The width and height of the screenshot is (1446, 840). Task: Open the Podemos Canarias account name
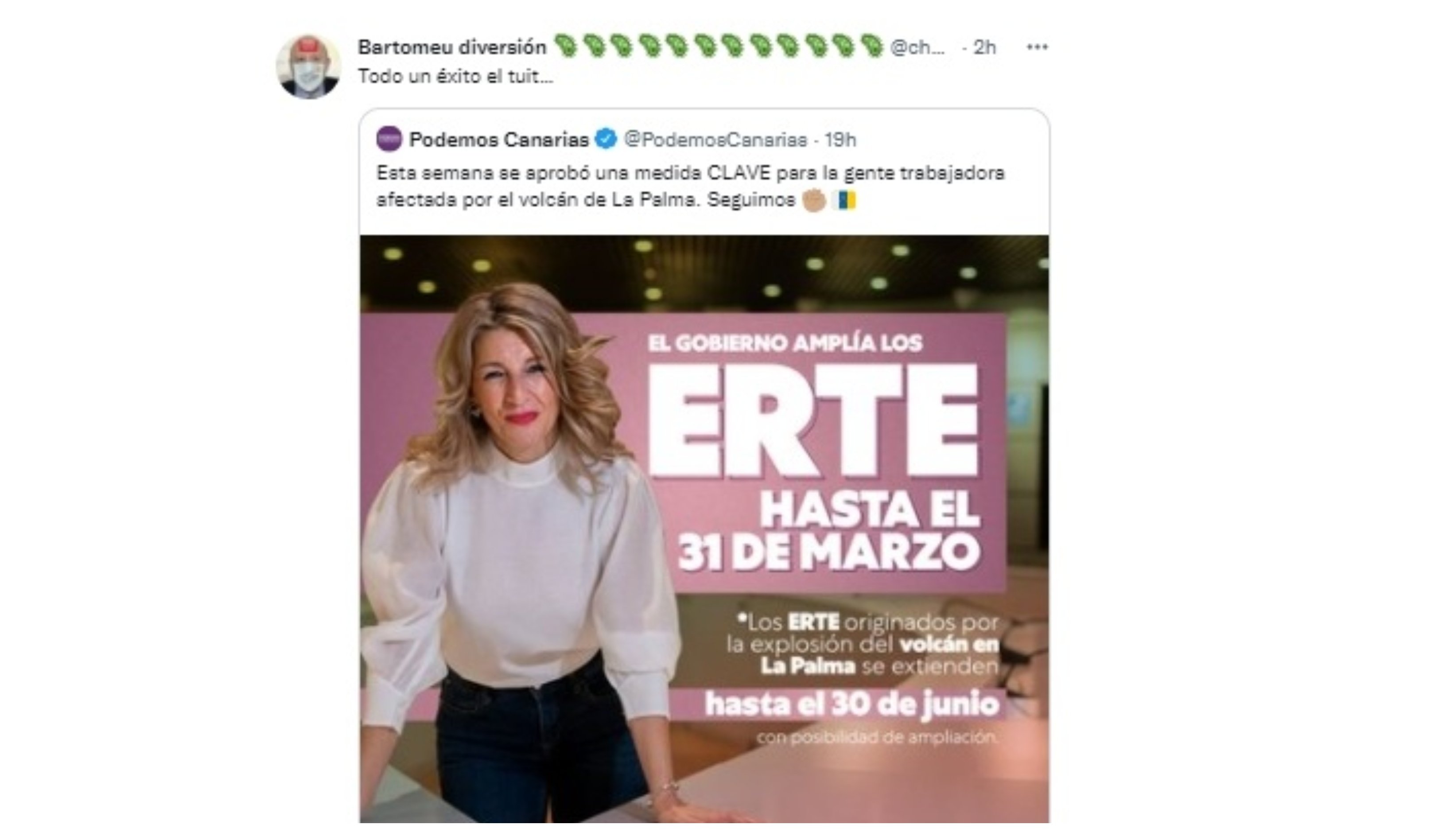(499, 140)
